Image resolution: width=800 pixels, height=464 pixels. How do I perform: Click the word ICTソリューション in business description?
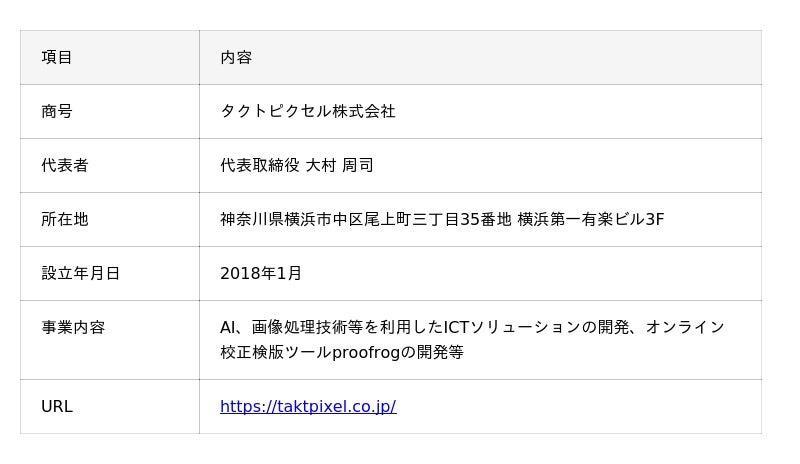coord(520,328)
